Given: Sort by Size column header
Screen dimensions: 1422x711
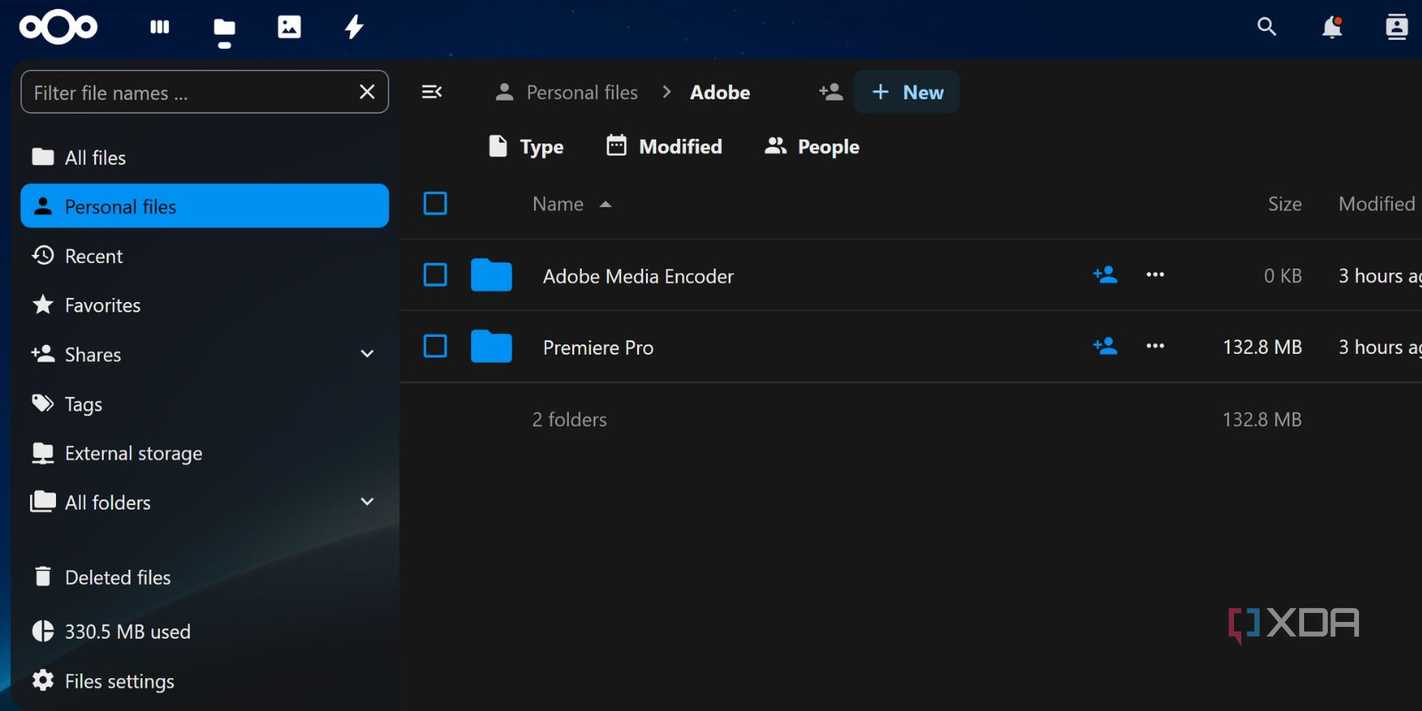Looking at the screenshot, I should pyautogui.click(x=1285, y=204).
